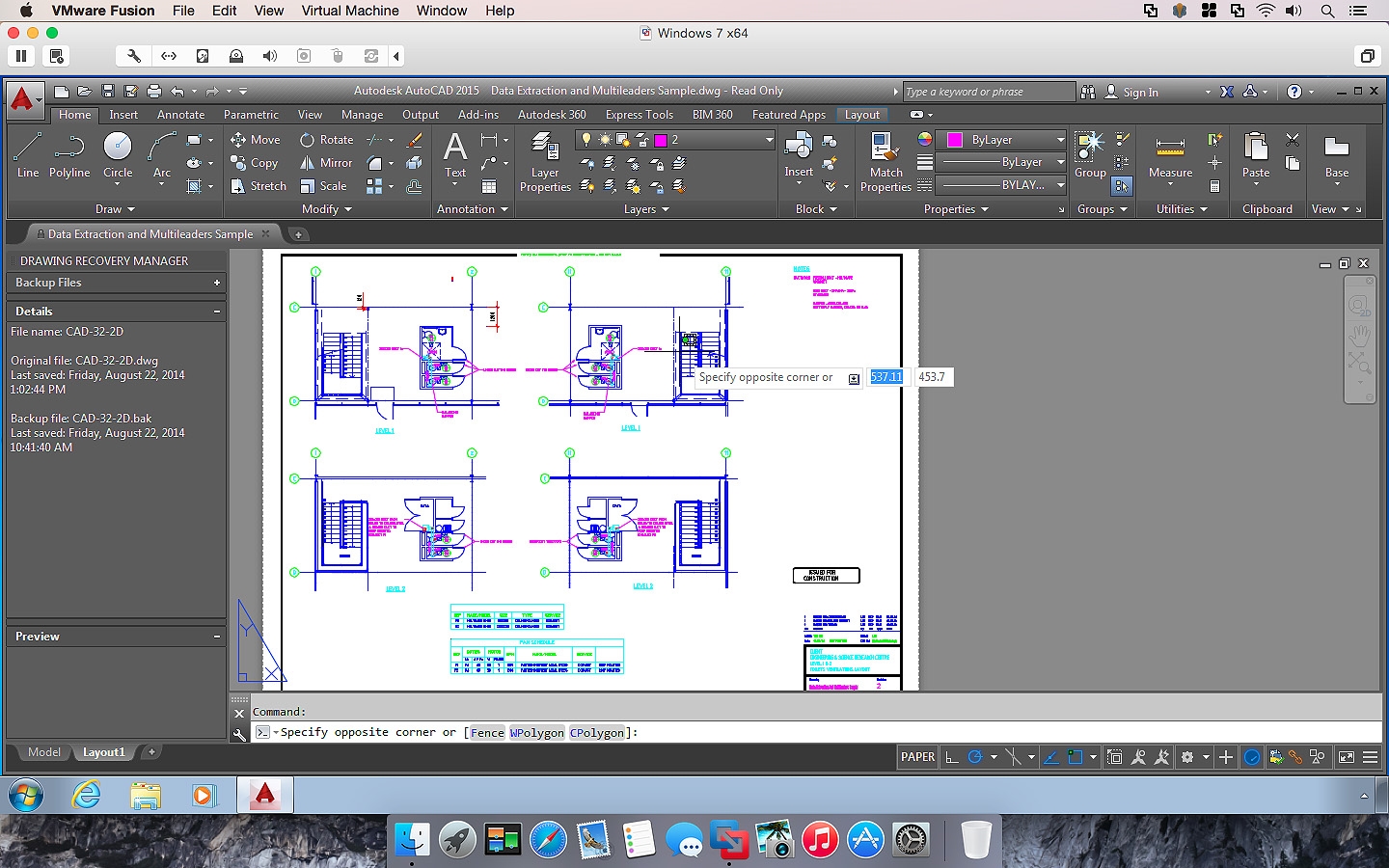Click the Erase tool icon
The width and height of the screenshot is (1389, 868).
tap(415, 140)
